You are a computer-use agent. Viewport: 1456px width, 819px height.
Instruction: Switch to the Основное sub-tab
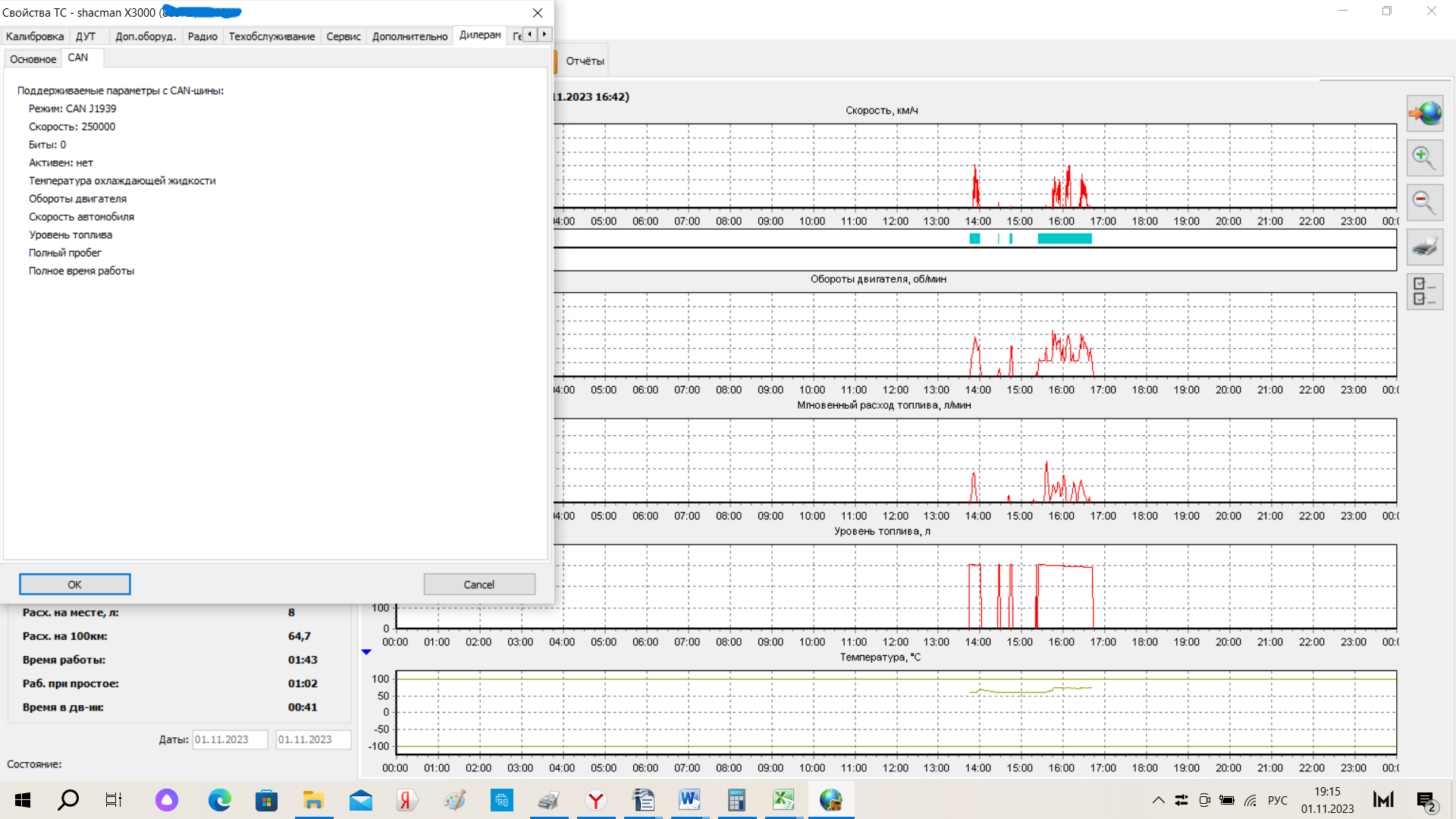(x=33, y=59)
